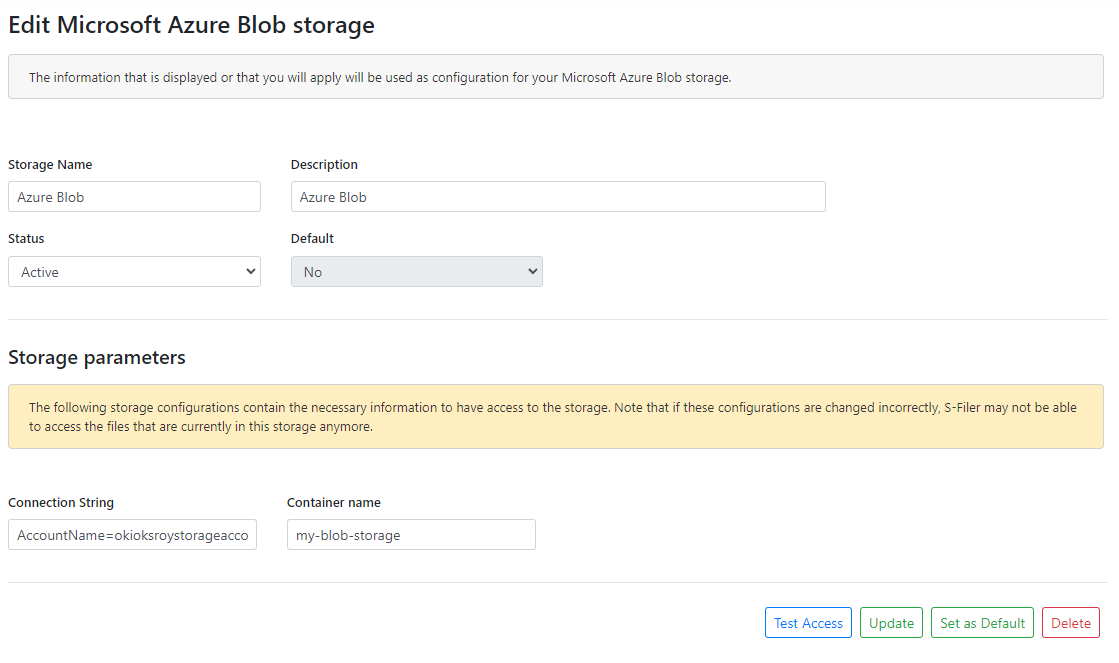Screen dimensions: 1119x663
Task: Click the Description input field
Action: tap(558, 196)
